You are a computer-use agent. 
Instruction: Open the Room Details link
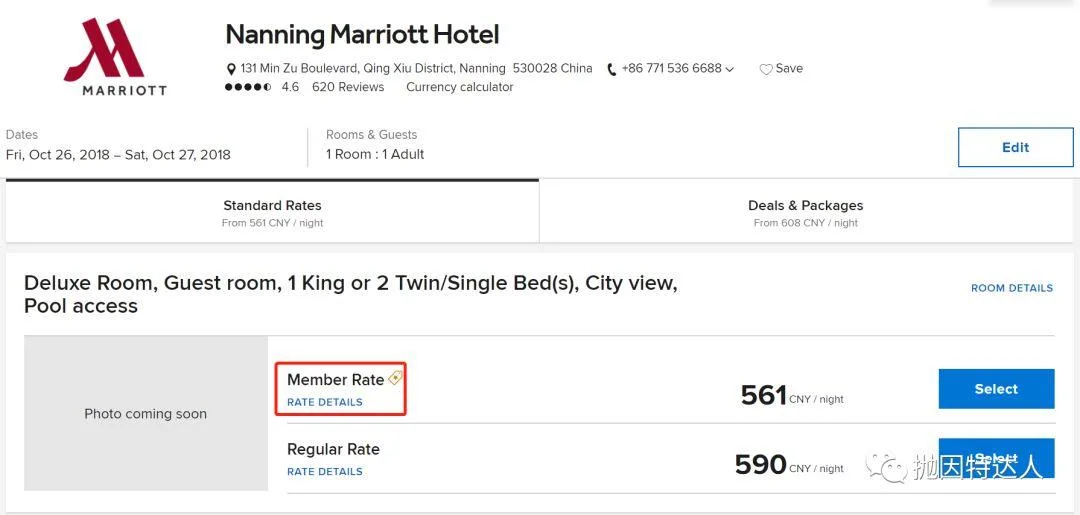1011,288
